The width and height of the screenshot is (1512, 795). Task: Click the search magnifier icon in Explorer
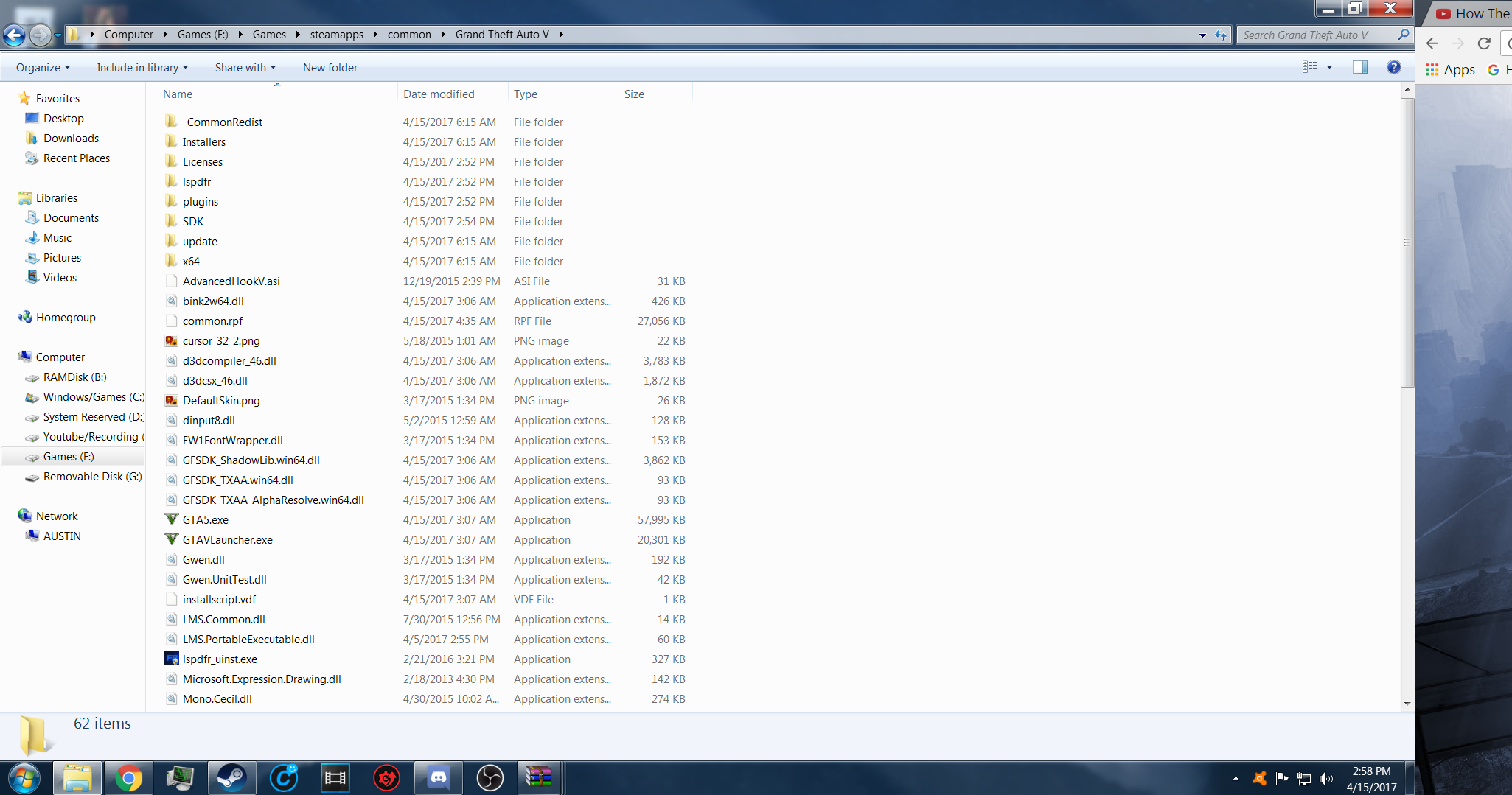(1403, 35)
